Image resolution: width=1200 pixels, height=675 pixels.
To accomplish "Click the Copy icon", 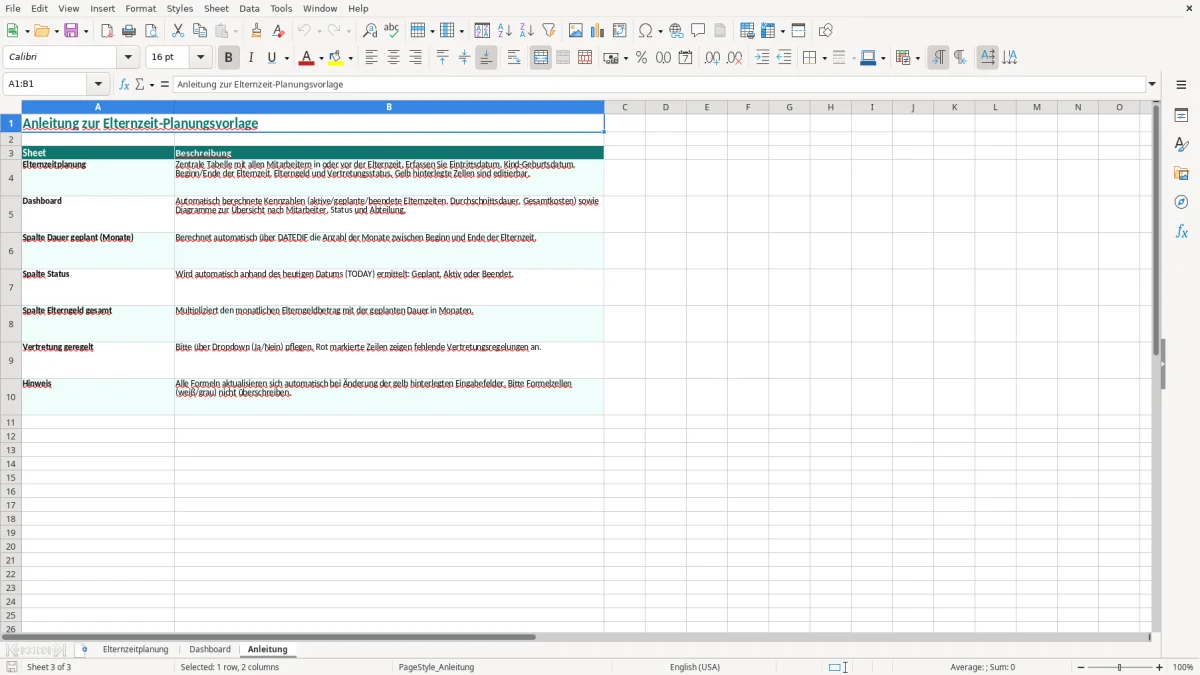I will point(200,31).
